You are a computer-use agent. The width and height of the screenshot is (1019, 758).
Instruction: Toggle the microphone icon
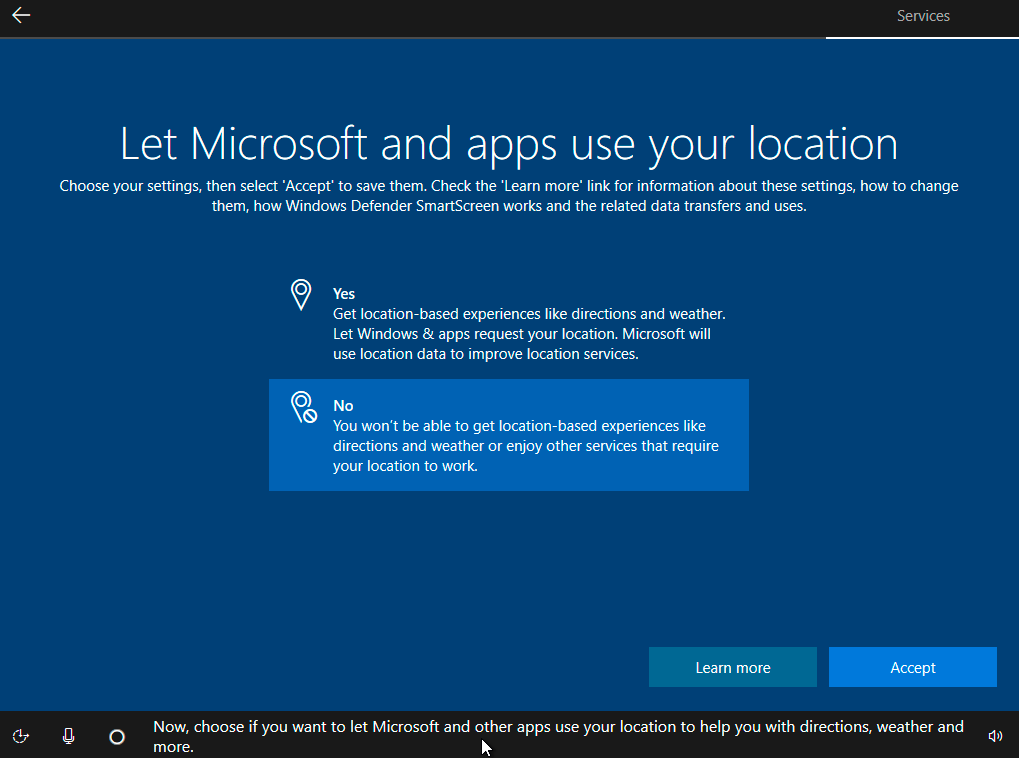click(68, 736)
